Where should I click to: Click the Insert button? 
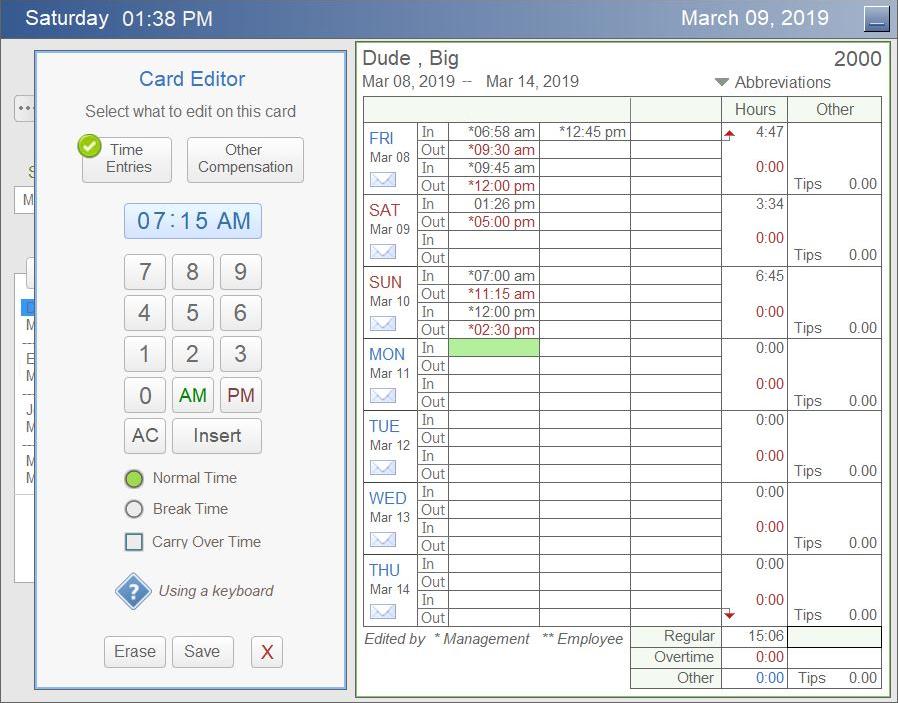click(x=217, y=436)
